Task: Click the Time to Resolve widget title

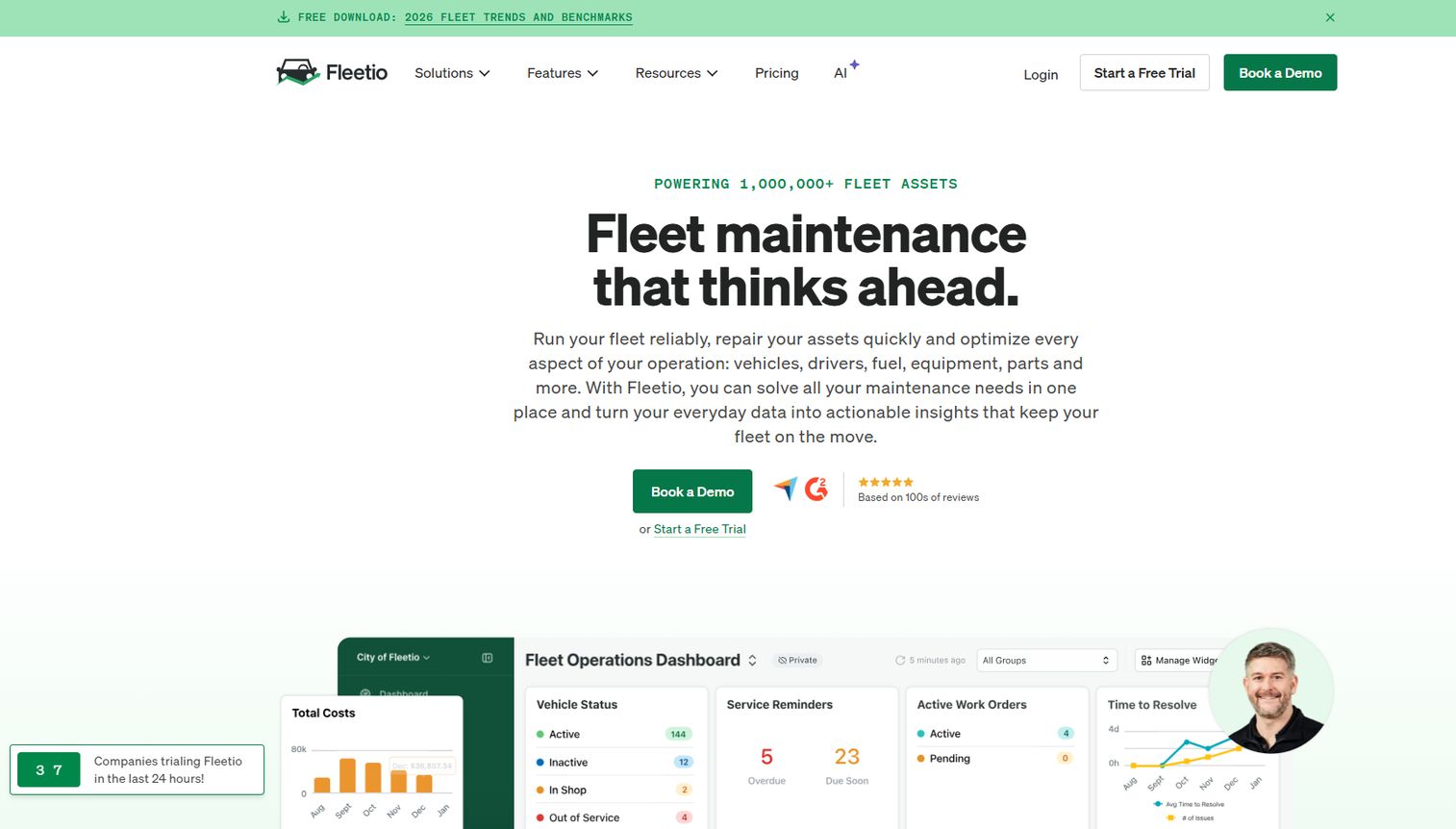Action: (x=1152, y=705)
